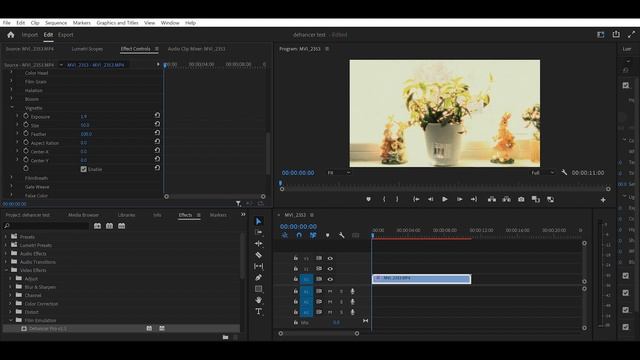Hide the track with the MVI clip
640x360 pixels.
pos(330,279)
